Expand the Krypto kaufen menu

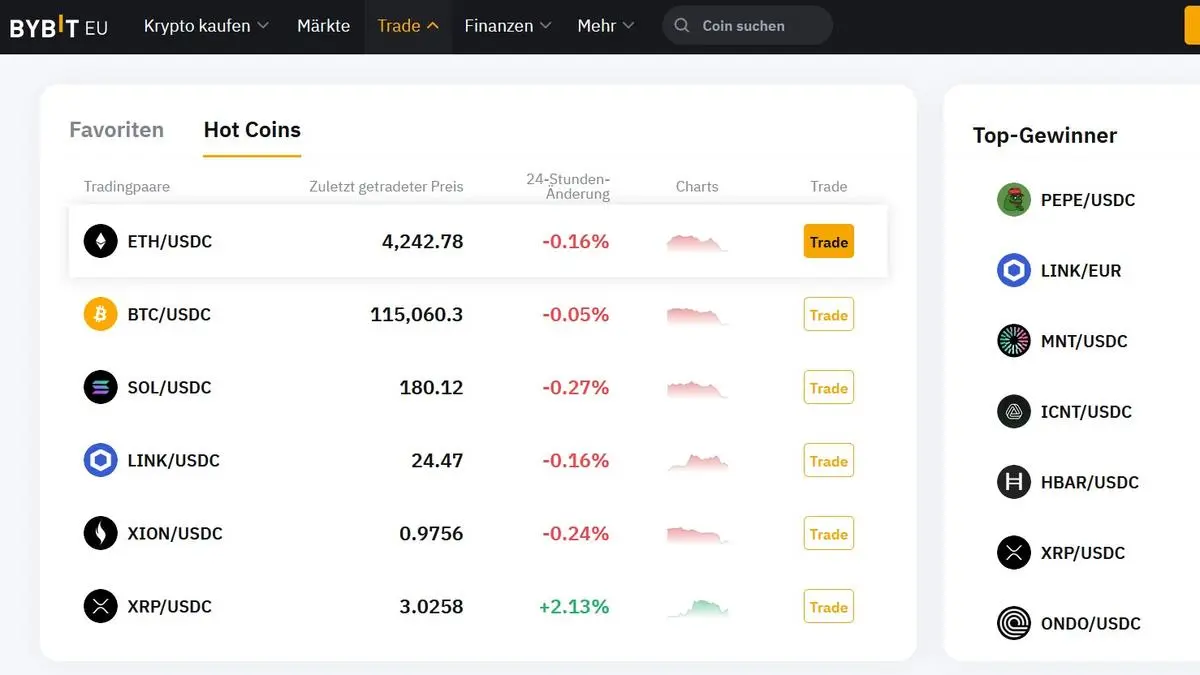point(206,26)
